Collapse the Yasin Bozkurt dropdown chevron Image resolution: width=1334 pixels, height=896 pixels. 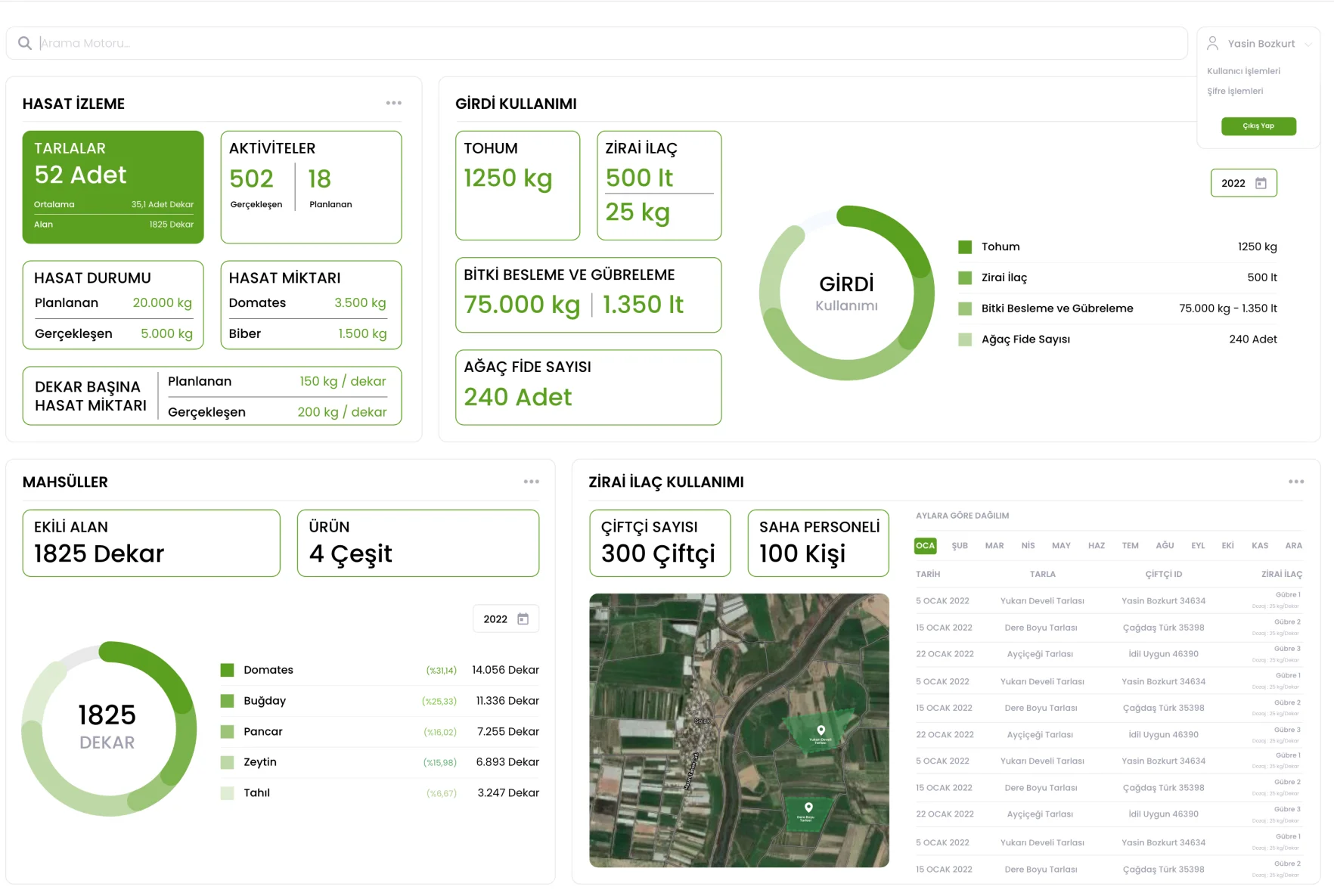pyautogui.click(x=1308, y=44)
